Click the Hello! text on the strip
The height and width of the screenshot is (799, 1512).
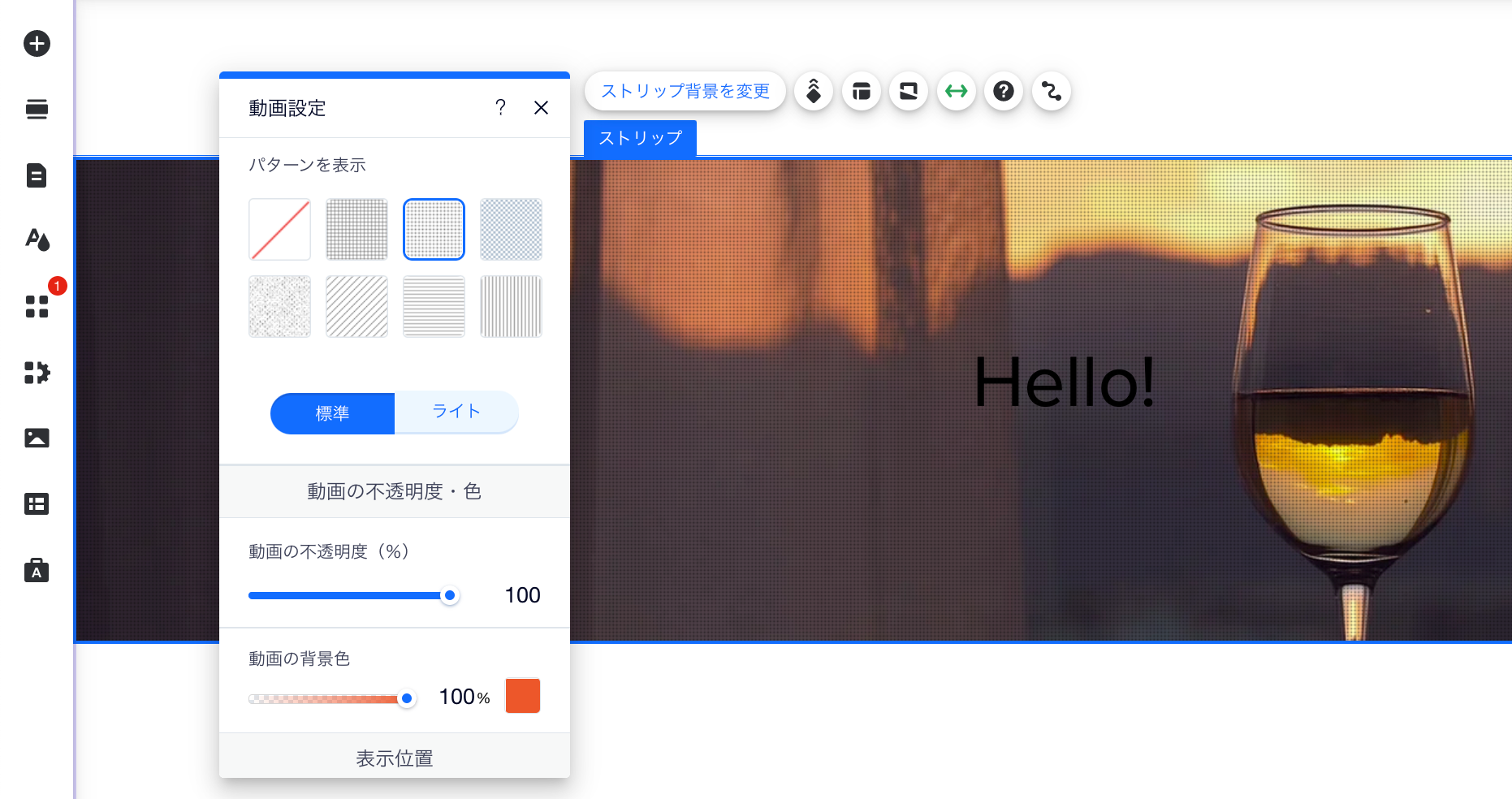(1064, 382)
